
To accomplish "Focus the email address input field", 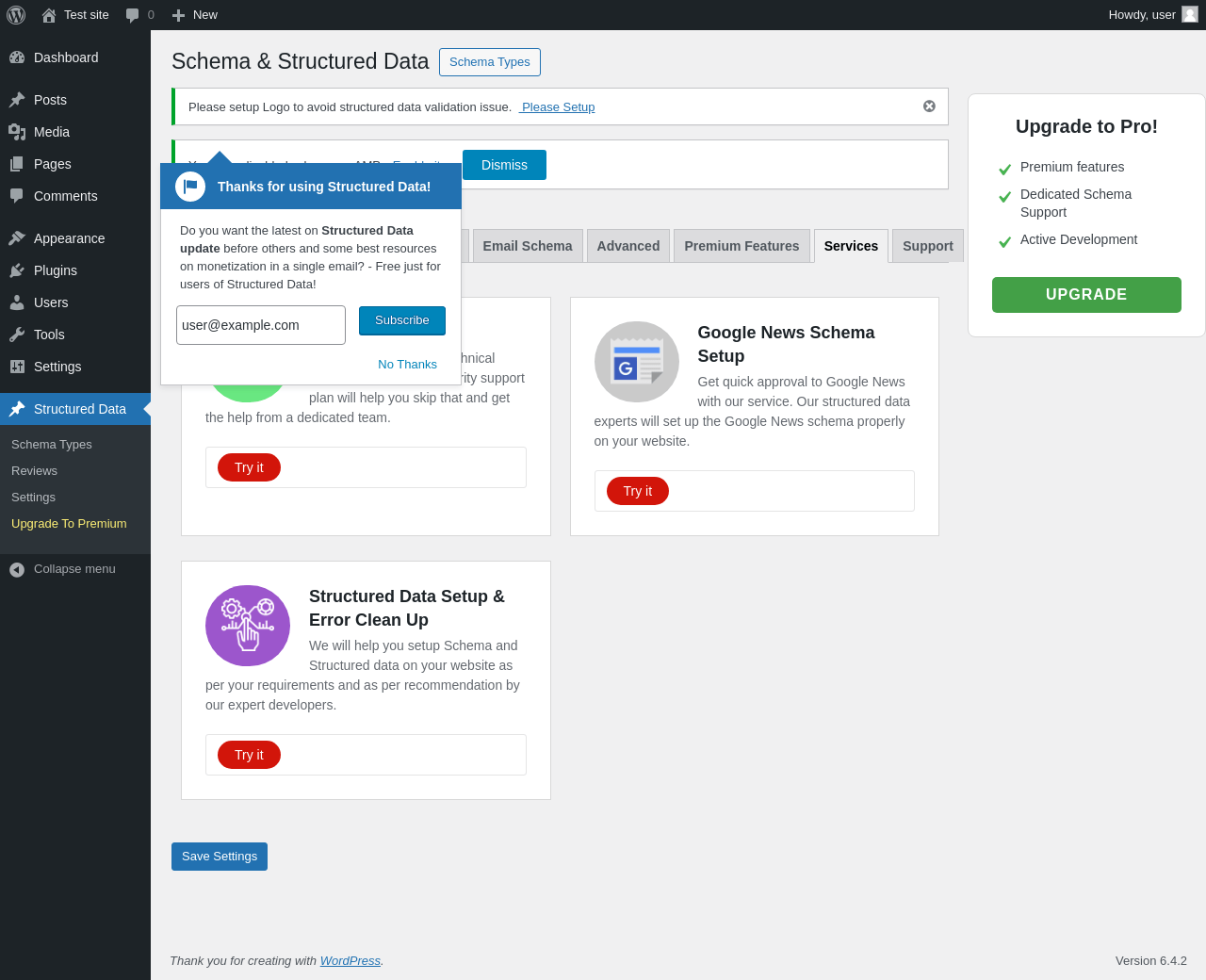I will pos(261,325).
